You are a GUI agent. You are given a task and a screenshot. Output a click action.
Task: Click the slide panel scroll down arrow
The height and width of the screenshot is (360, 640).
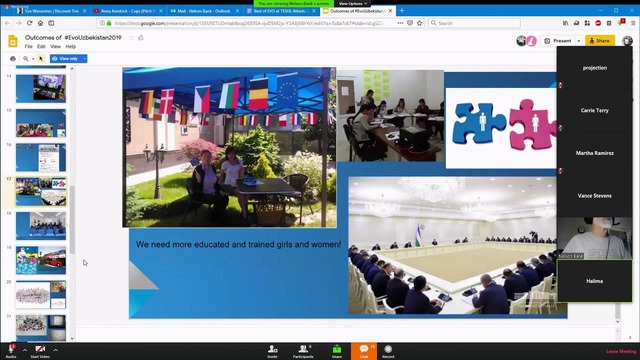click(x=72, y=338)
